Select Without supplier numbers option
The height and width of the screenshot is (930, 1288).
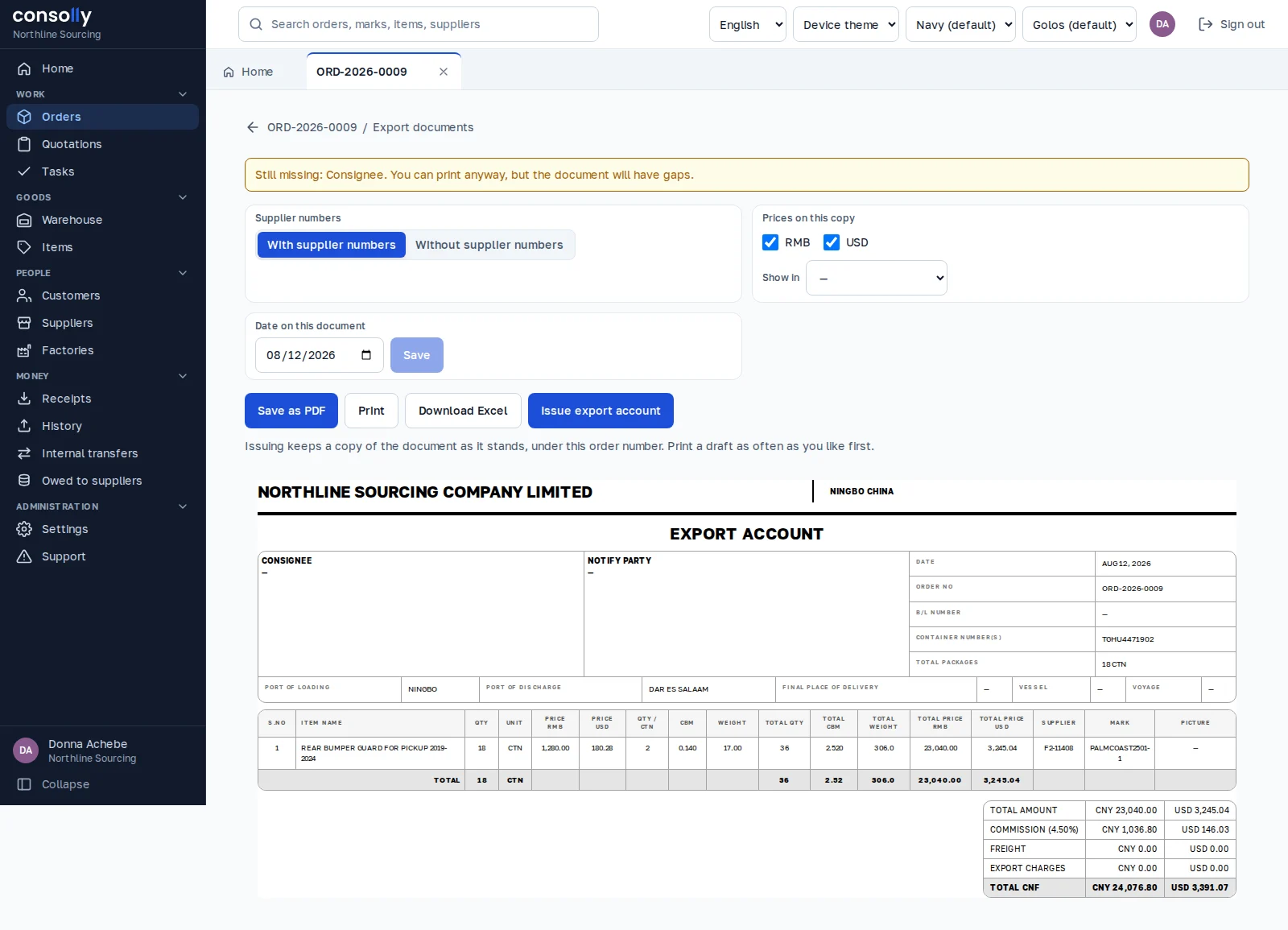coord(489,245)
